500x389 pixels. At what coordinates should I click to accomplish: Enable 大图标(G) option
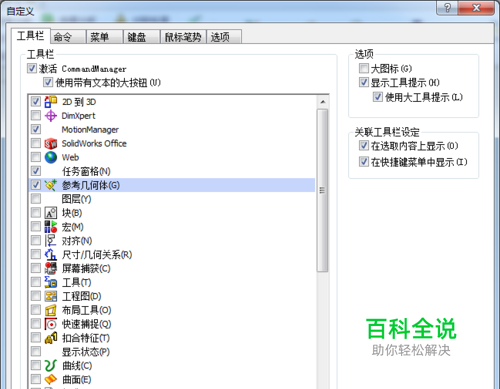(364, 68)
